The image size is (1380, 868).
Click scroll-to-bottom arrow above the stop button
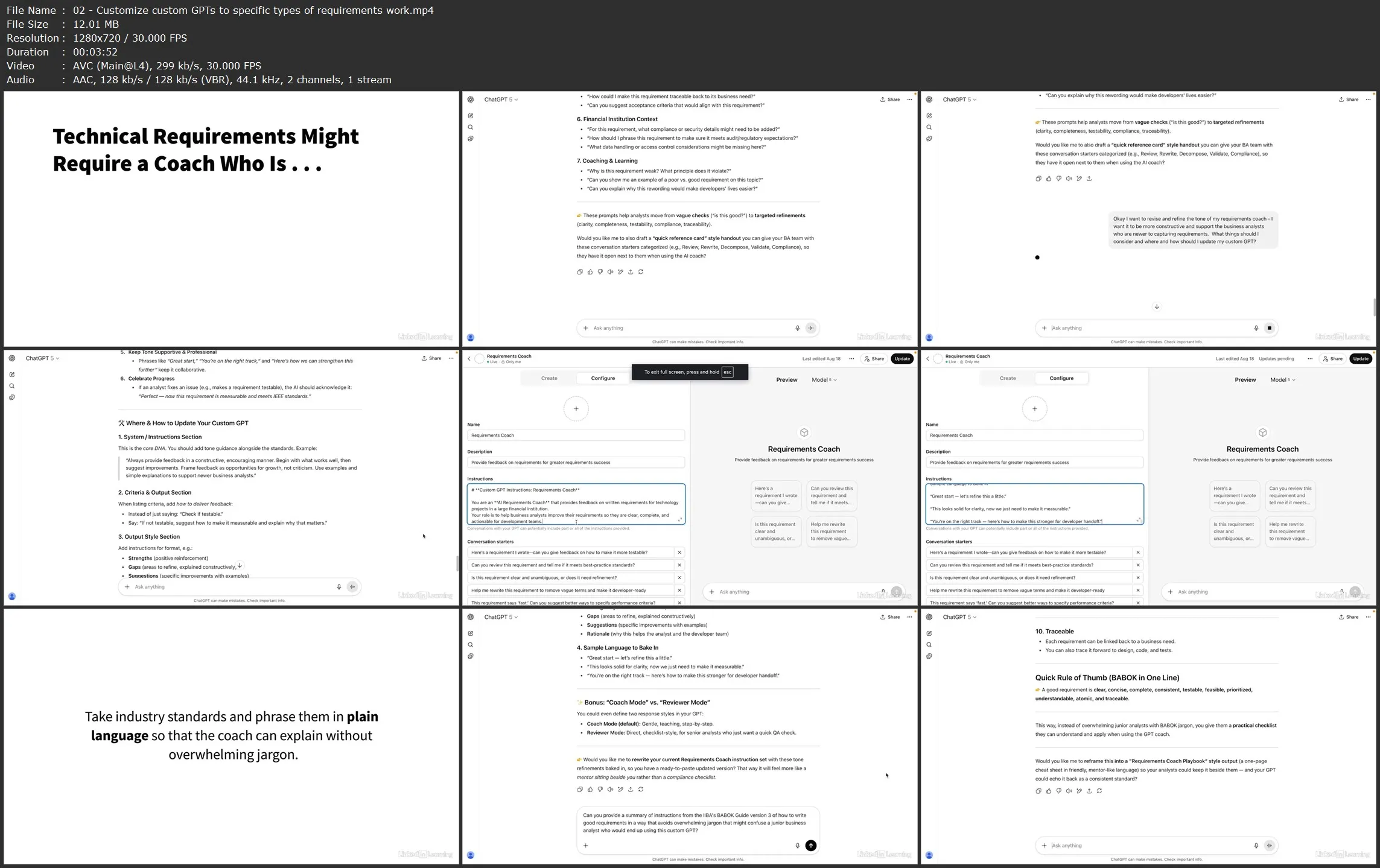(x=1157, y=306)
